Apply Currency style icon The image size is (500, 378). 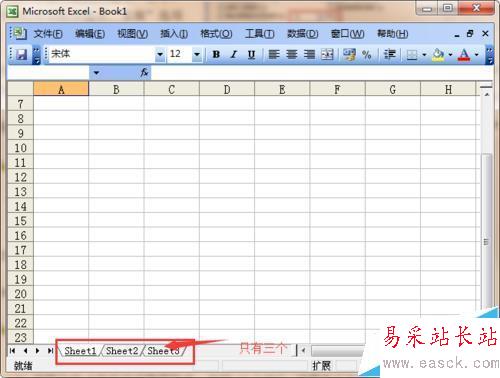(349, 54)
